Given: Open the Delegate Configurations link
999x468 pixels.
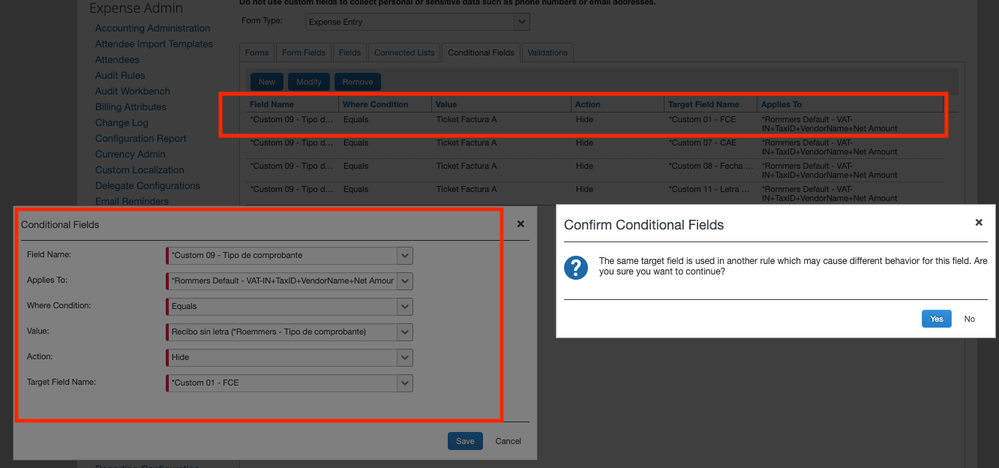Looking at the screenshot, I should click(x=147, y=185).
